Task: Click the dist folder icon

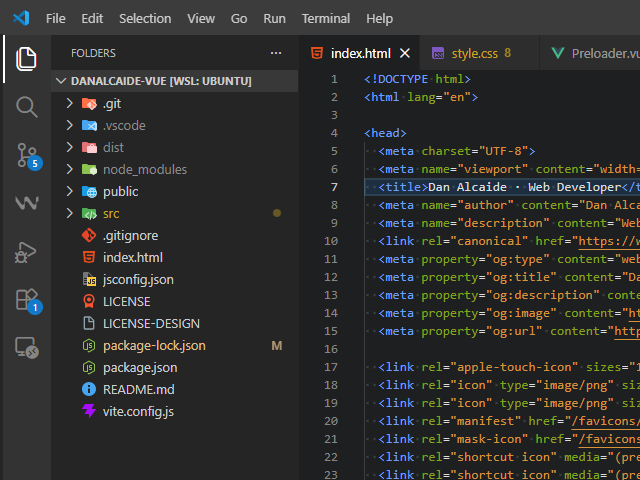Action: coord(89,148)
